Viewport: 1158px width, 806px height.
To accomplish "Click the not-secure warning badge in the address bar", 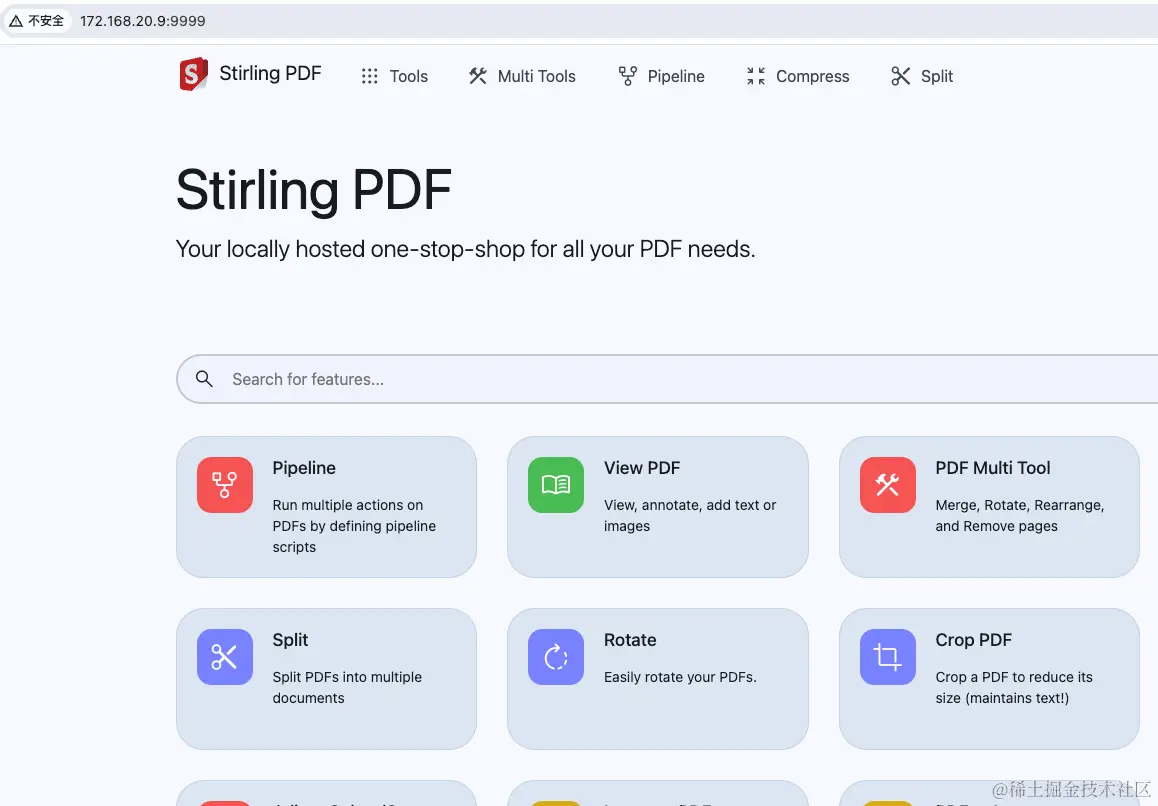I will (36, 21).
